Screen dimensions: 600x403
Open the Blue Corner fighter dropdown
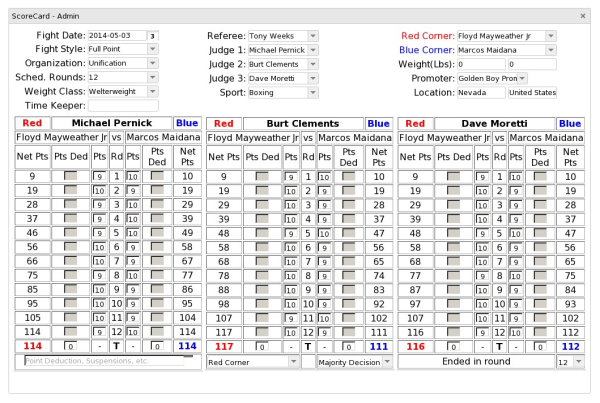pyautogui.click(x=551, y=50)
